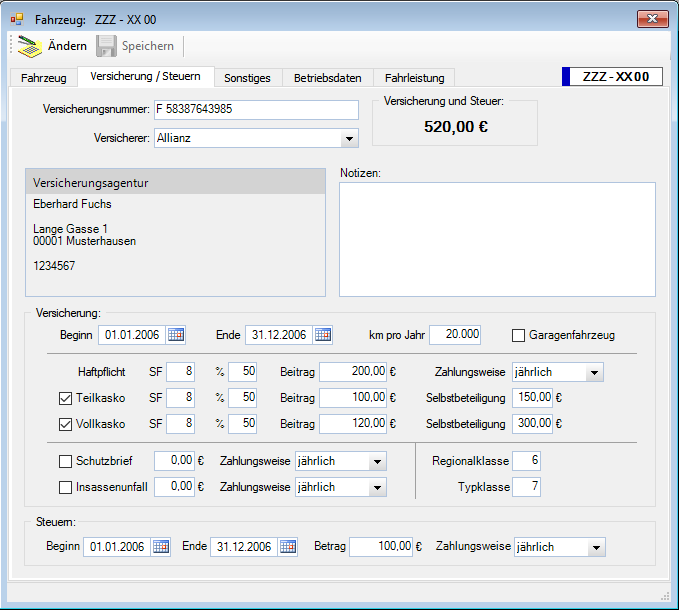Open calendar picker for Steuern Ende
Screen dimensions: 679x610
tap(288, 547)
